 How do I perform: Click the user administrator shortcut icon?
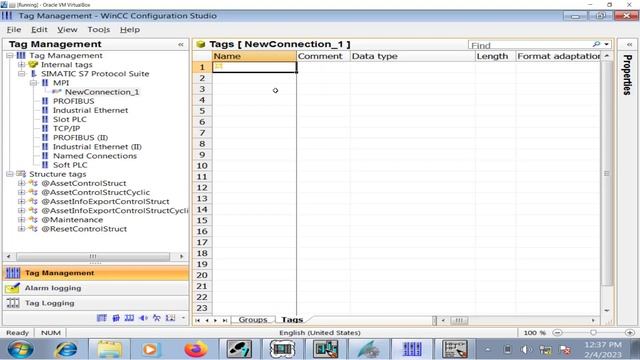157,318
